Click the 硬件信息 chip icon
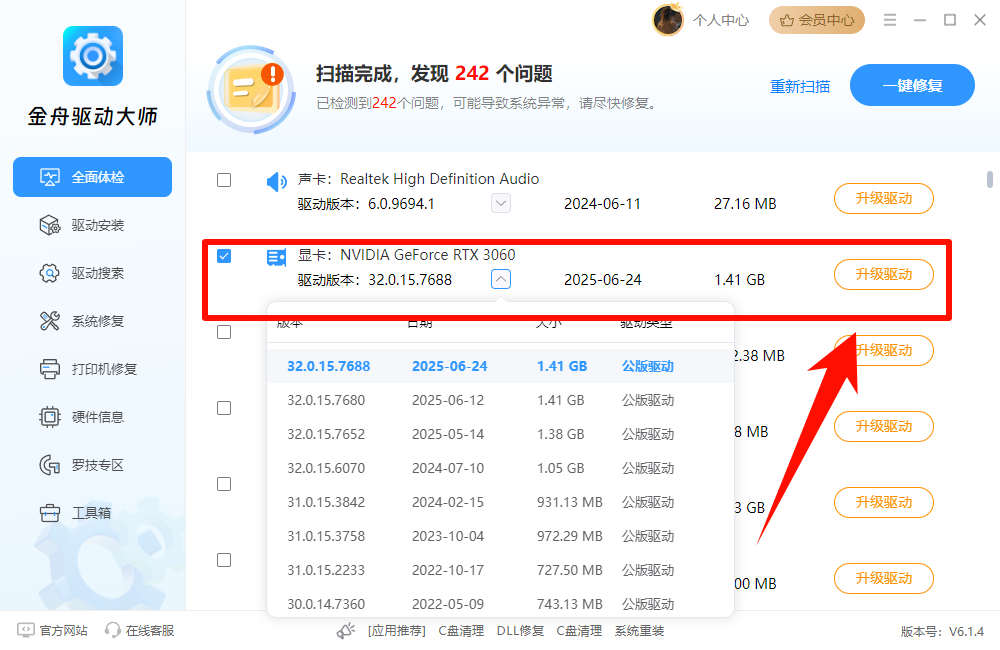This screenshot has width=1000, height=650. coord(50,417)
